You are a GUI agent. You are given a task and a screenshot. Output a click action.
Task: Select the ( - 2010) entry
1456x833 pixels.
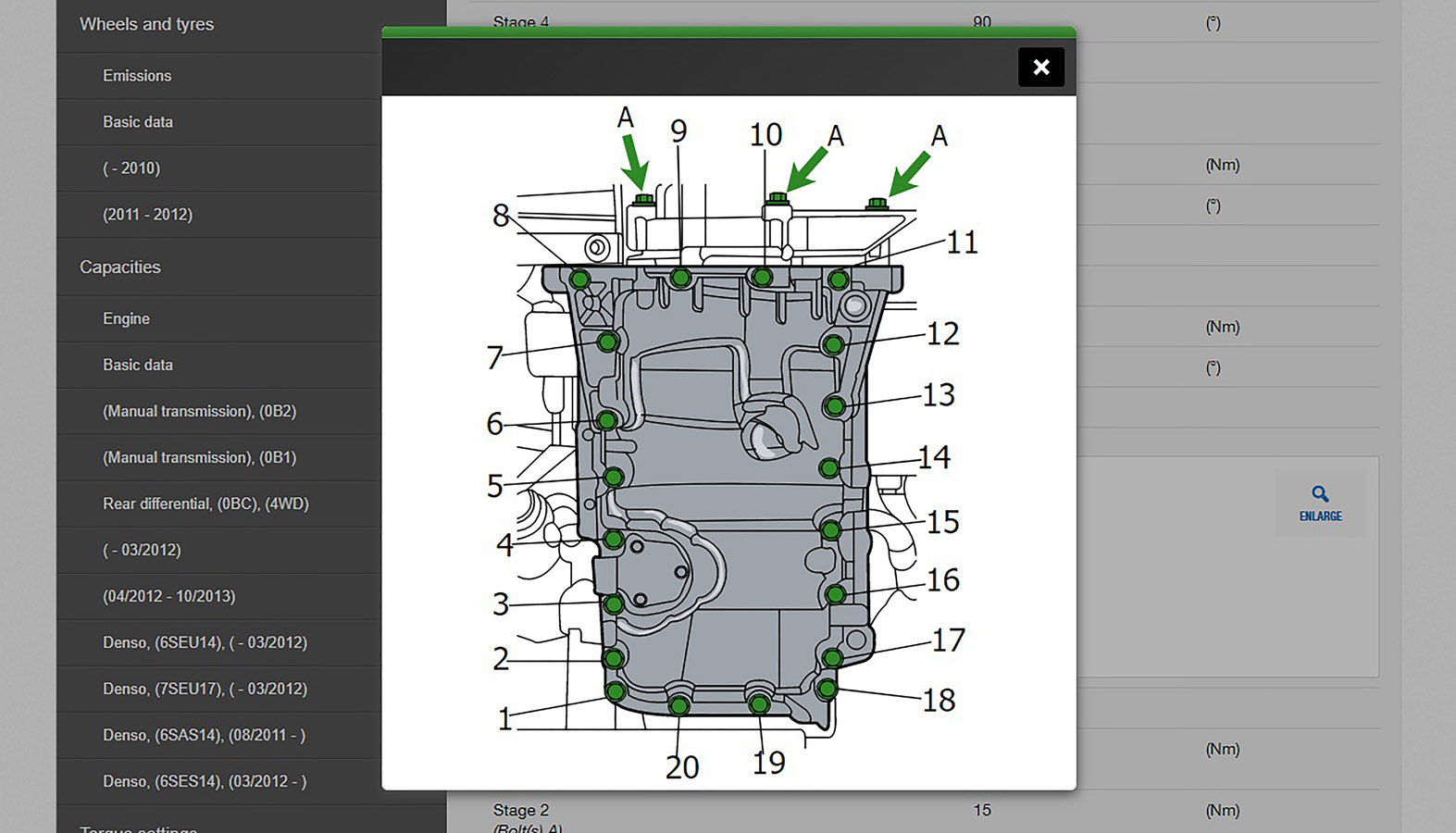coord(131,168)
